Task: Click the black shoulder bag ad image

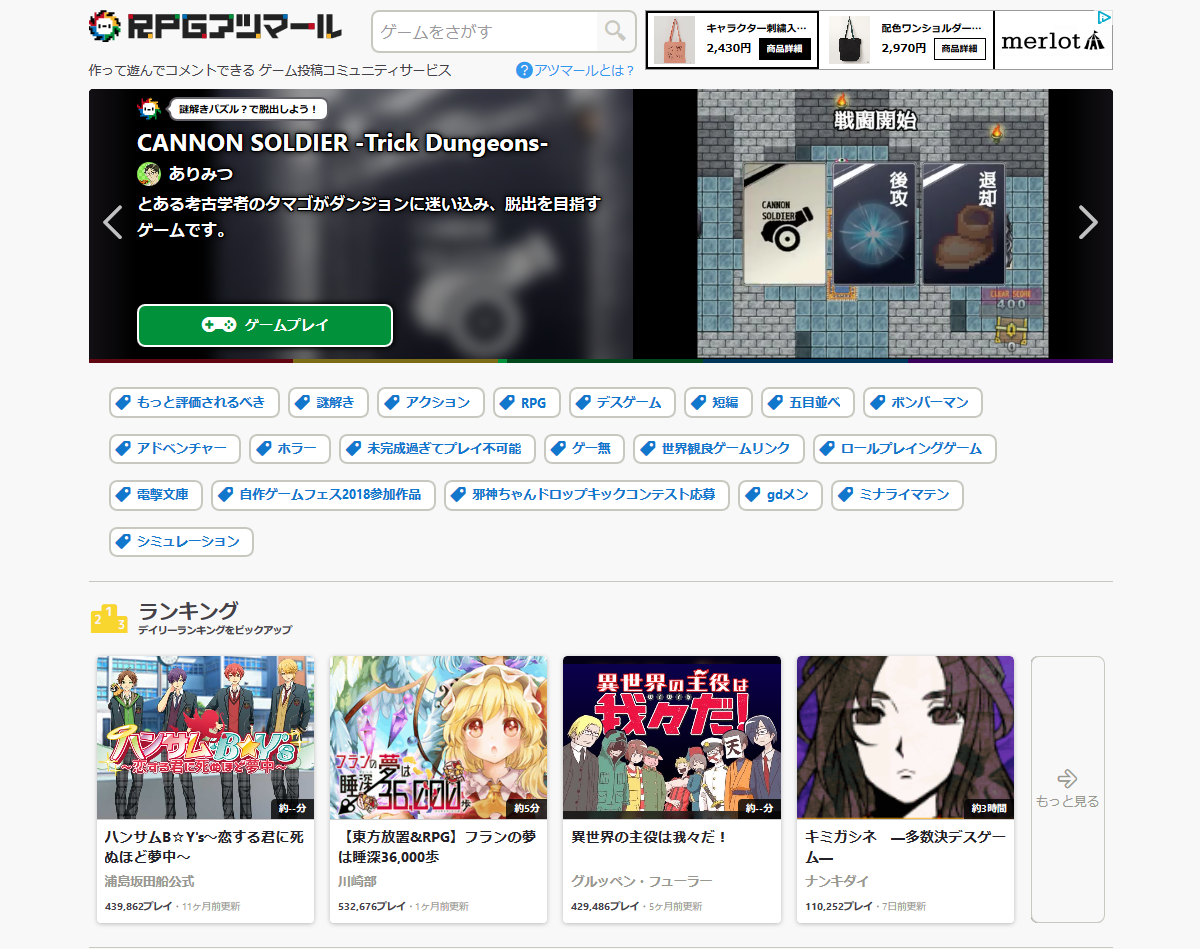Action: tap(850, 40)
